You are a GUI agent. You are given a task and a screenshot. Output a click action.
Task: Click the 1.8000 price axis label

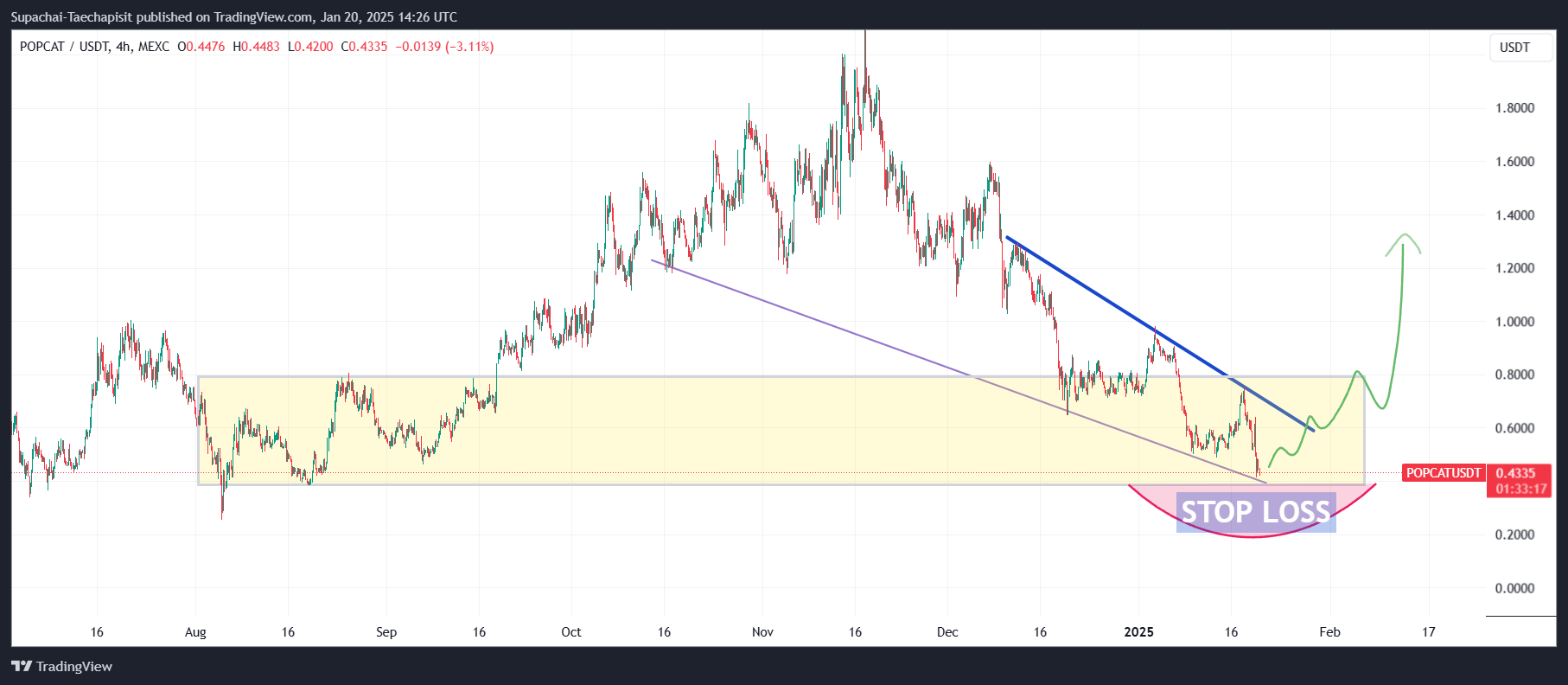1514,108
